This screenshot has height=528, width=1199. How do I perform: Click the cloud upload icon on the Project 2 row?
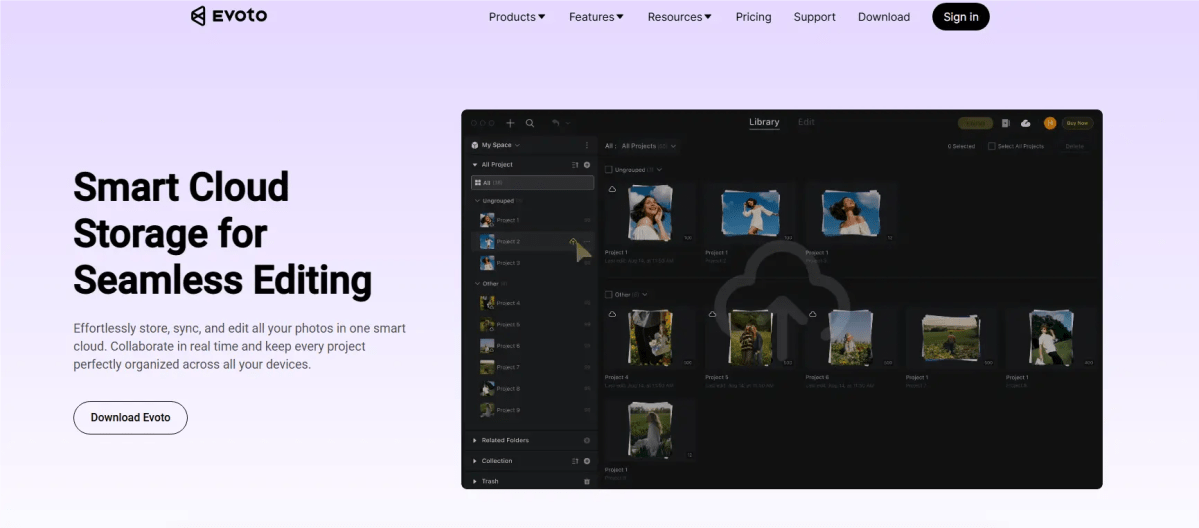574,241
